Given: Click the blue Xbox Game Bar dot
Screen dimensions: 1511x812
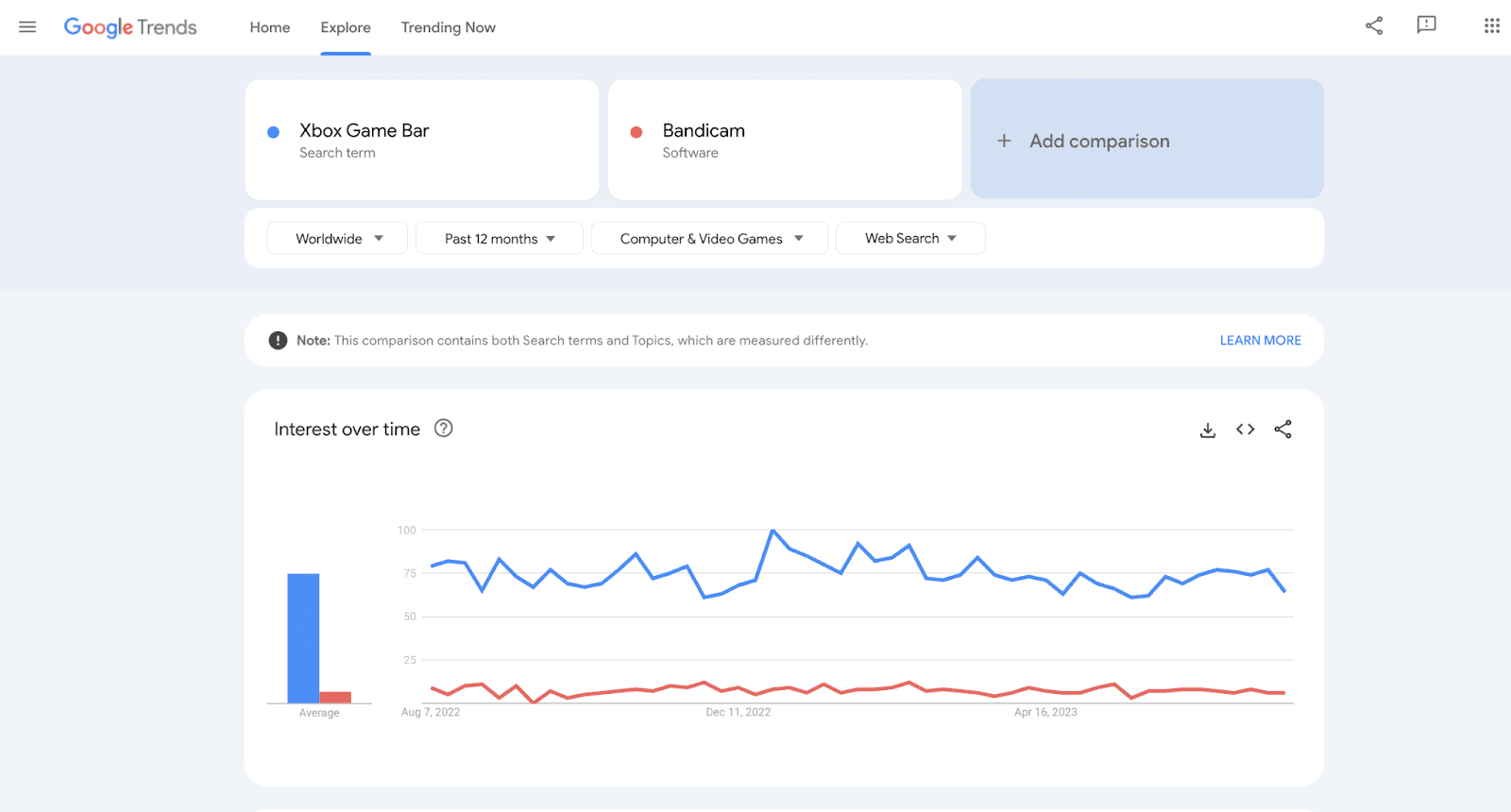Looking at the screenshot, I should 273,132.
